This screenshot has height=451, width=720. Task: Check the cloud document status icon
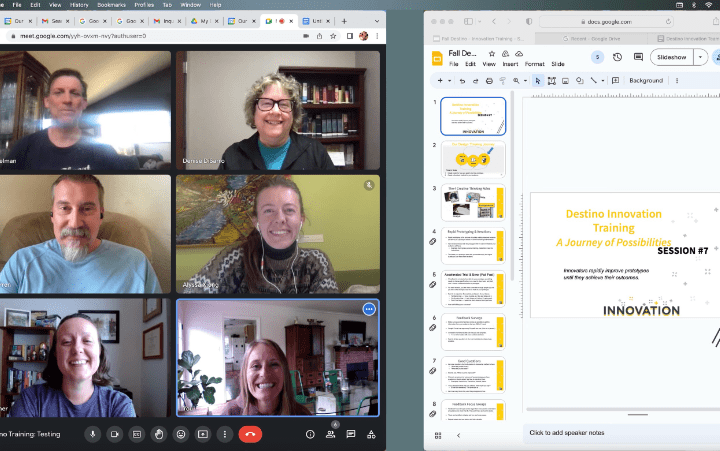click(x=519, y=54)
